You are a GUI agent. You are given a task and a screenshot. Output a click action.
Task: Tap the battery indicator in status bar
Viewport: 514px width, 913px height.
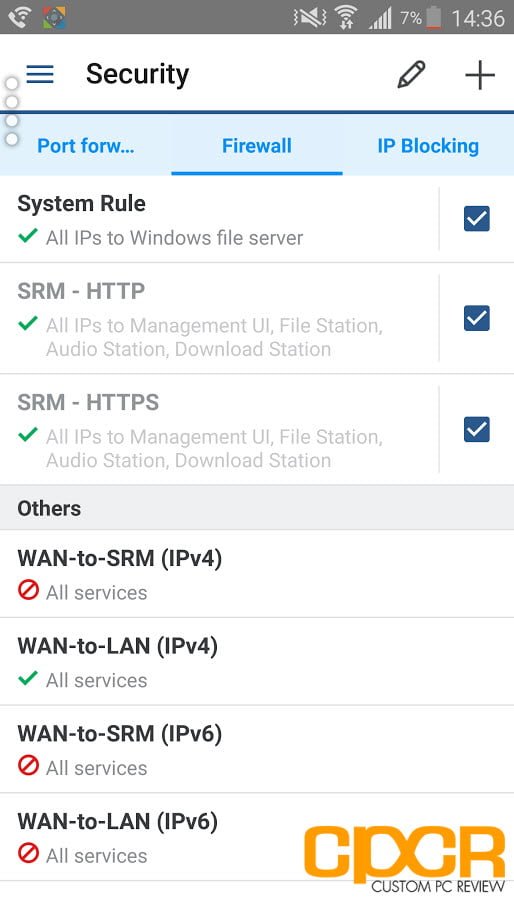click(434, 17)
